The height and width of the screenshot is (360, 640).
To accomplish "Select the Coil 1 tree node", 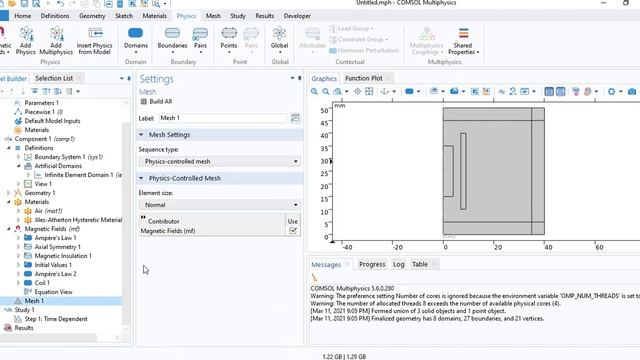I will point(42,283).
